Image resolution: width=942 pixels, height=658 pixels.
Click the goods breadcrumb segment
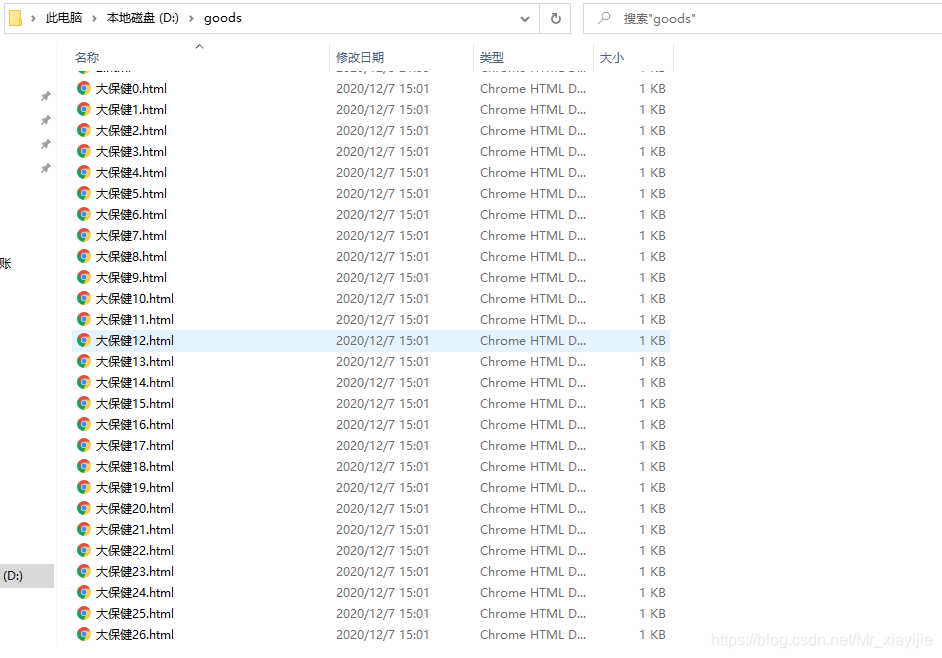tap(223, 18)
